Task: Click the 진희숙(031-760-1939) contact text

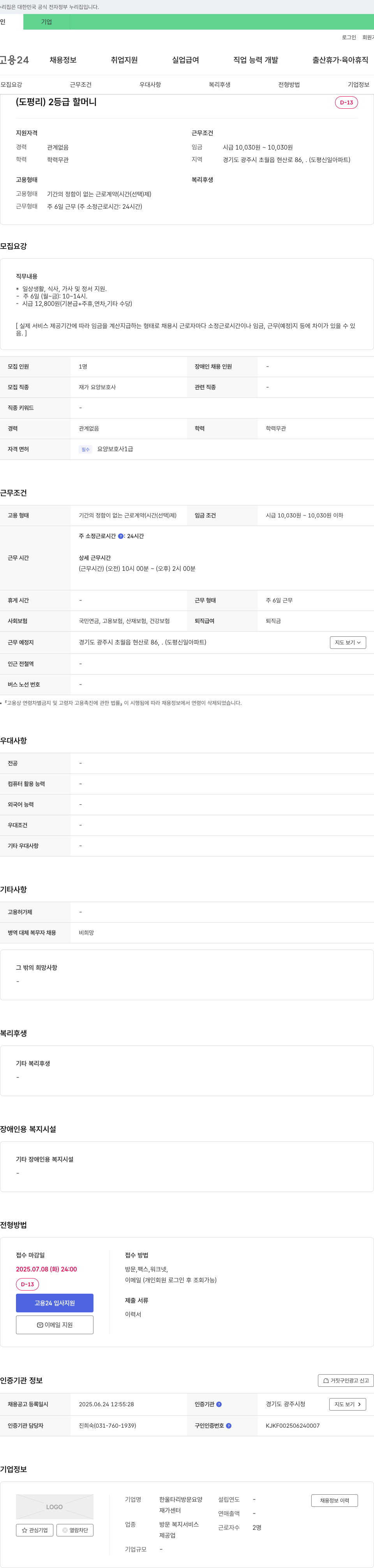Action: 107,1425
